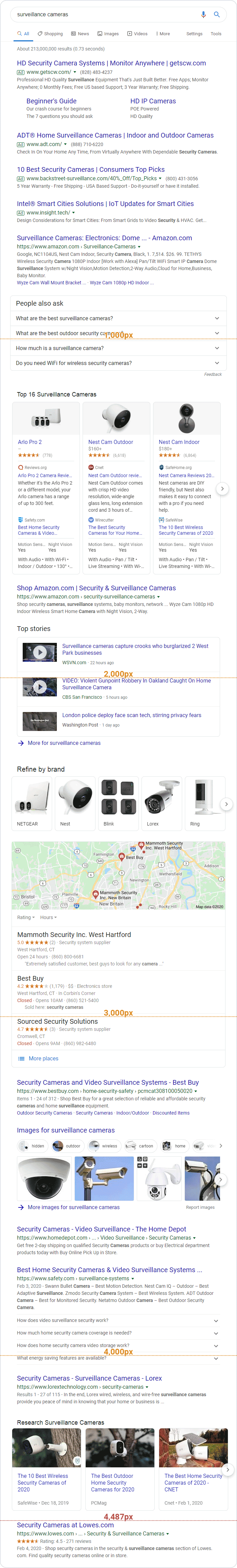Open the Videos search tab
The image size is (237, 1568).
pos(137,34)
